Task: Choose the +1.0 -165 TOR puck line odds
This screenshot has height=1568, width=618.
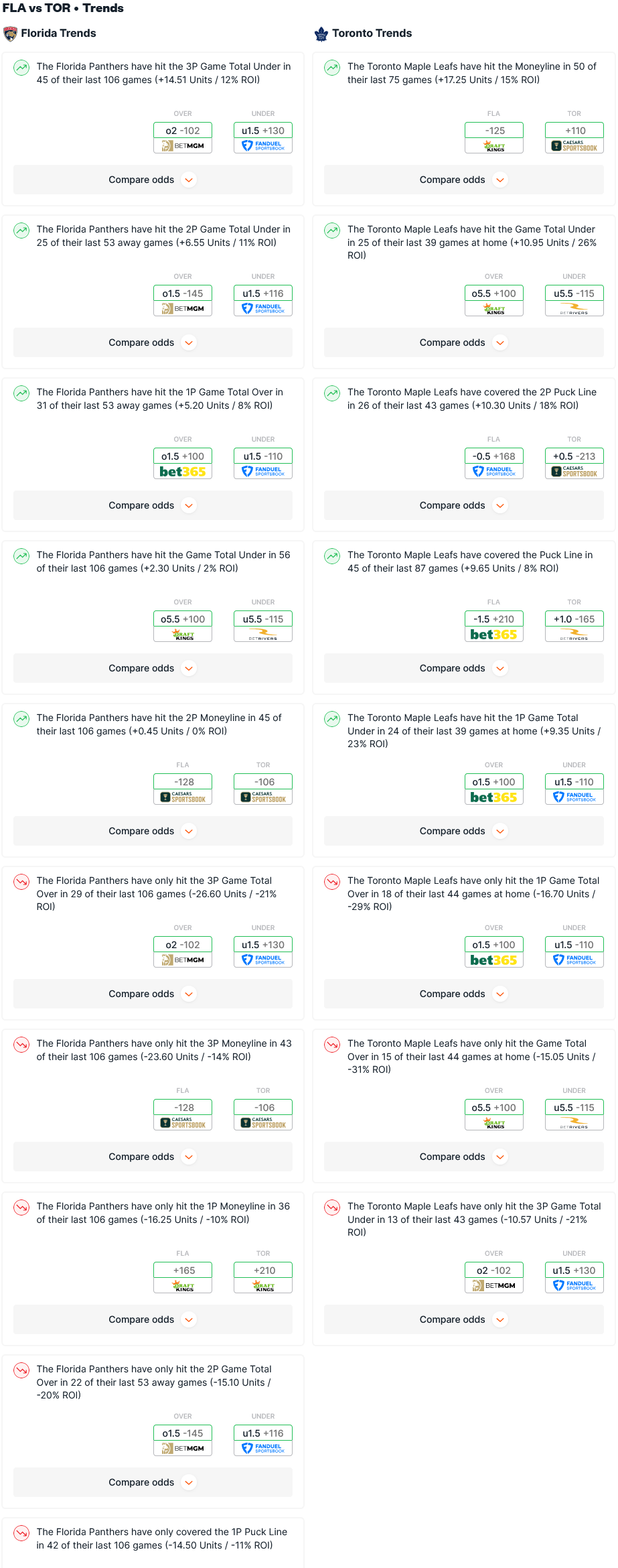Action: (x=574, y=619)
